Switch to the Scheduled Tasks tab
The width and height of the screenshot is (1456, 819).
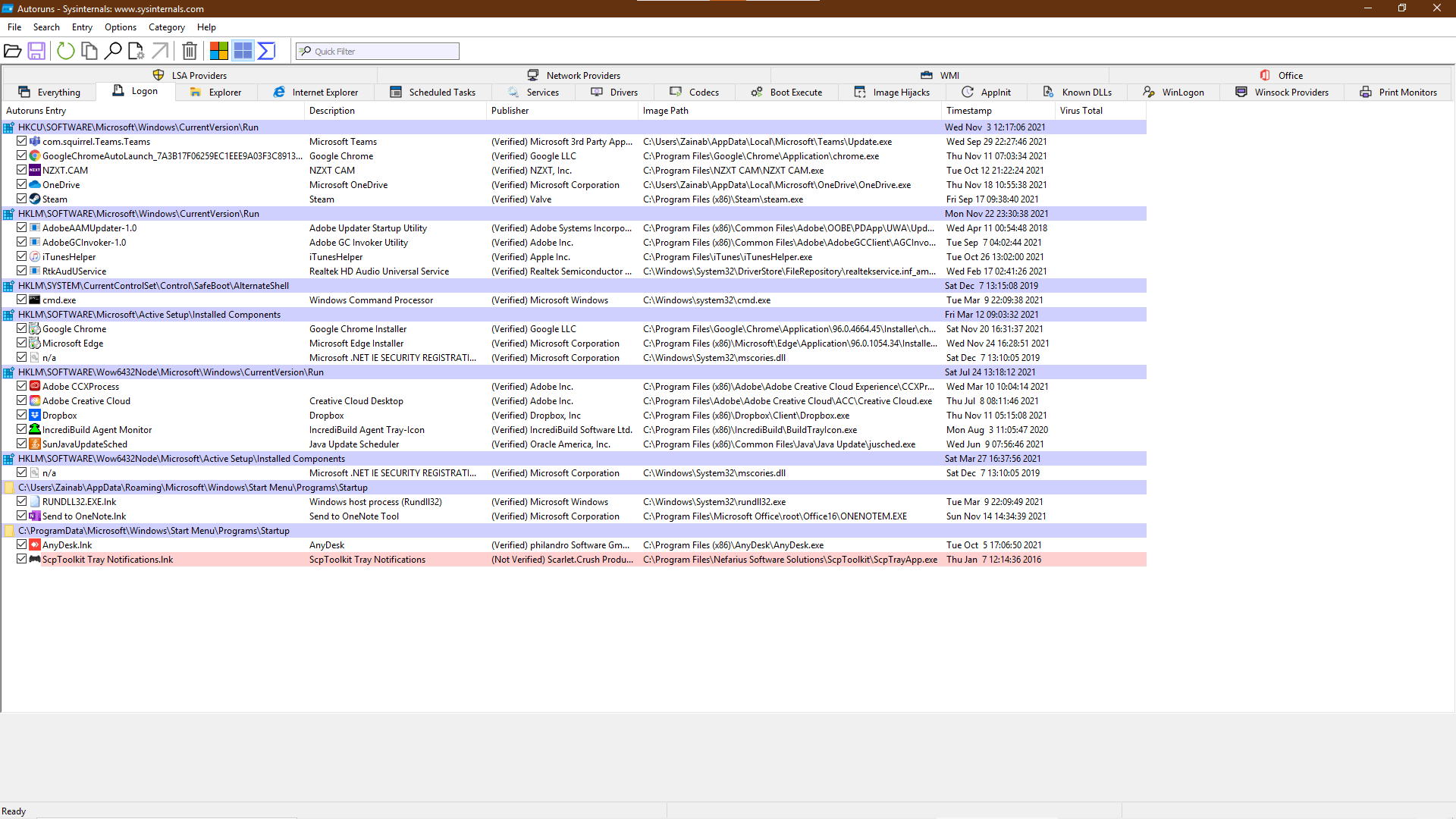click(433, 93)
